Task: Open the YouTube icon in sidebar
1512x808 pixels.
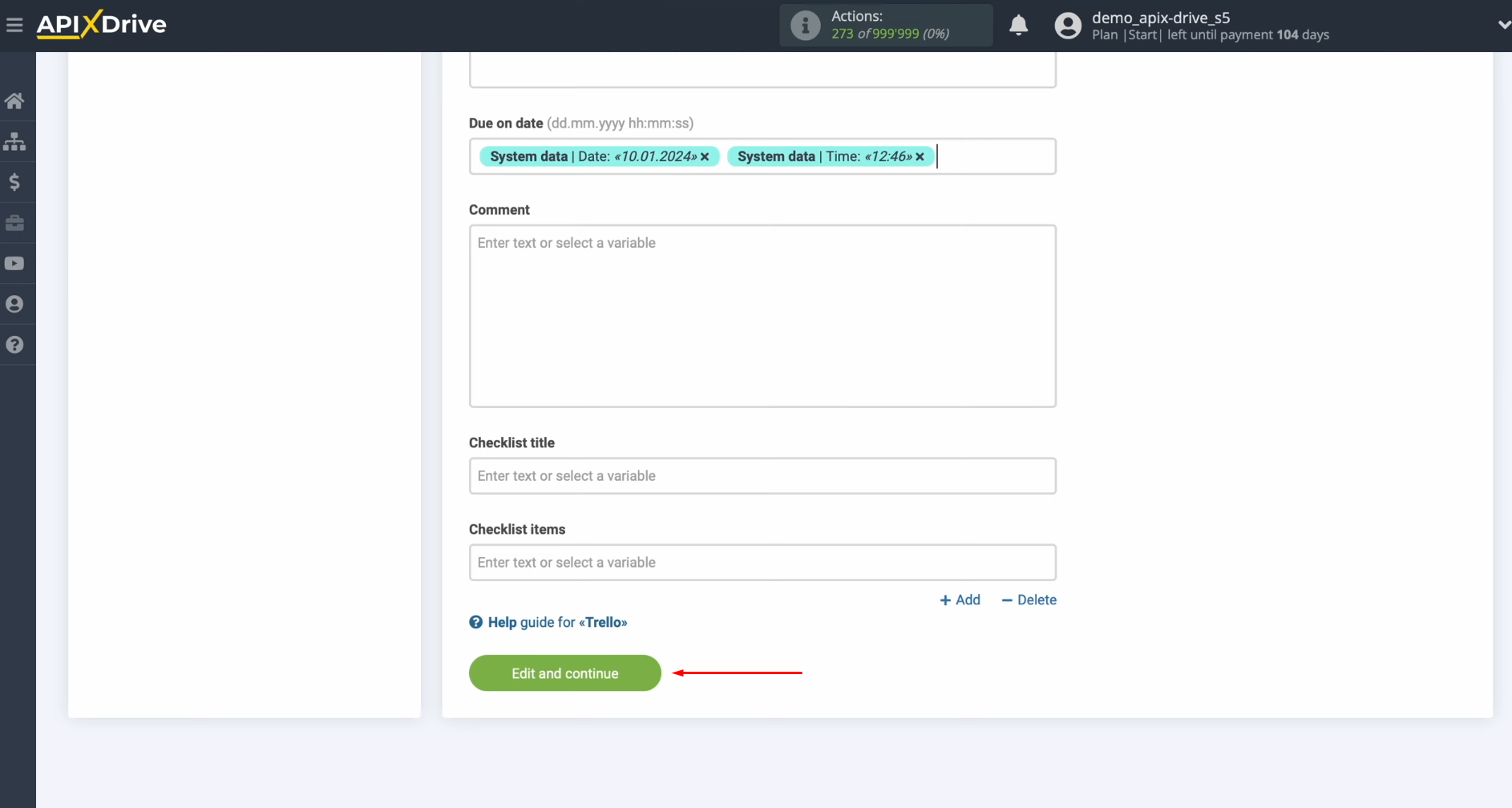Action: tap(15, 263)
